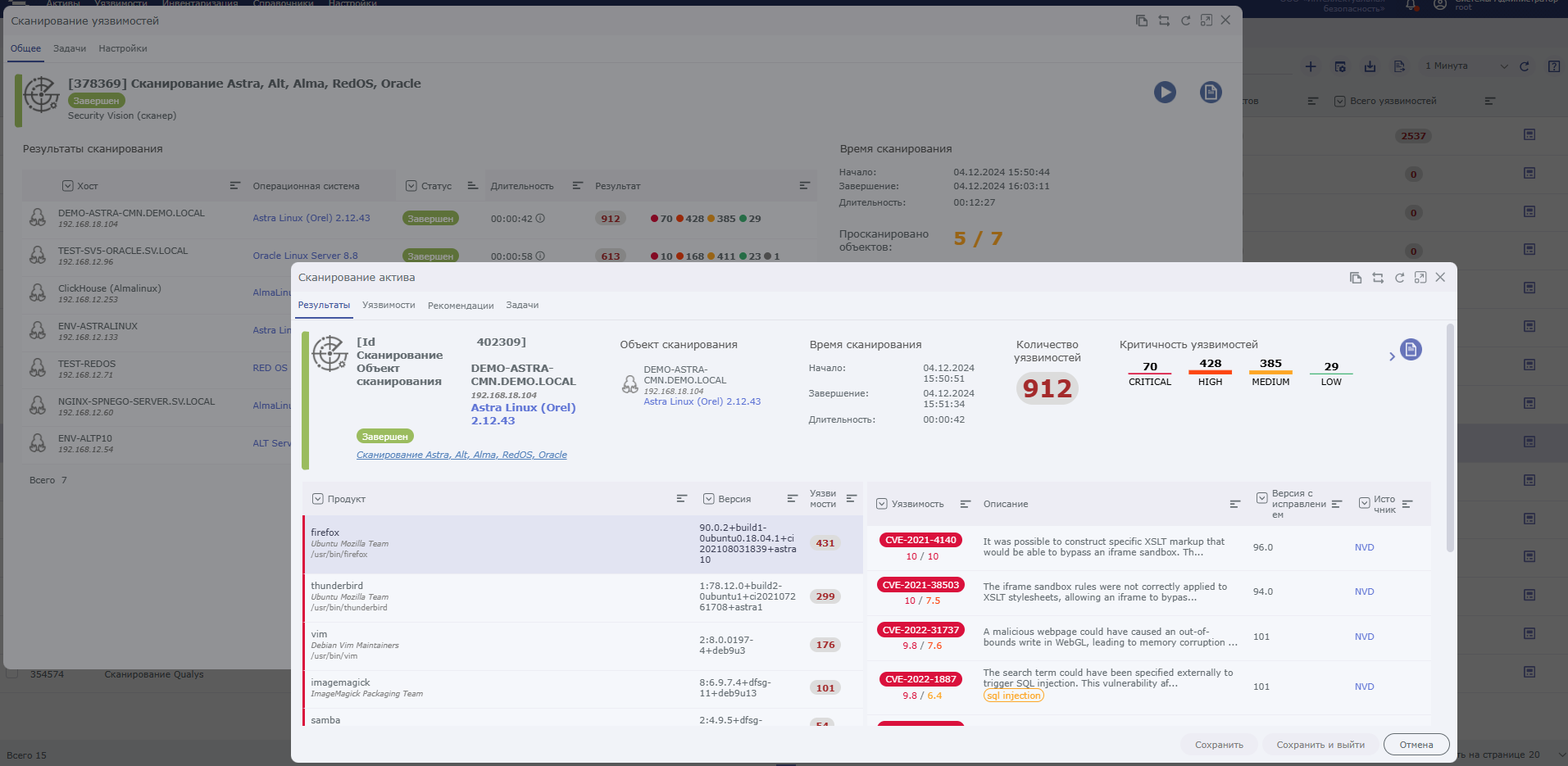This screenshot has height=766, width=1568.
Task: Click the refresh icon beside the 1 Минута dropdown
Action: (x=1525, y=66)
